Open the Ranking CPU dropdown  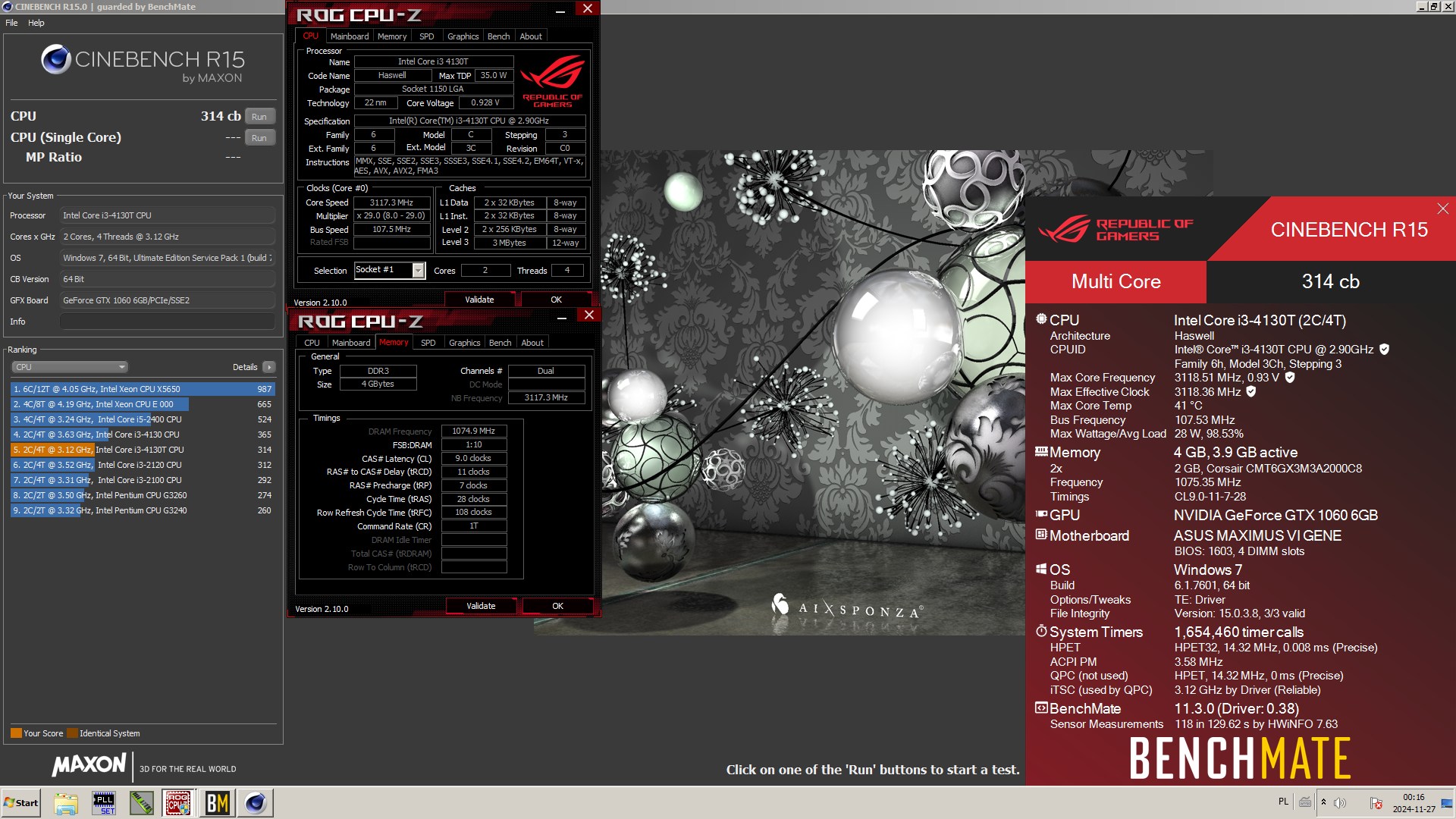tap(69, 367)
